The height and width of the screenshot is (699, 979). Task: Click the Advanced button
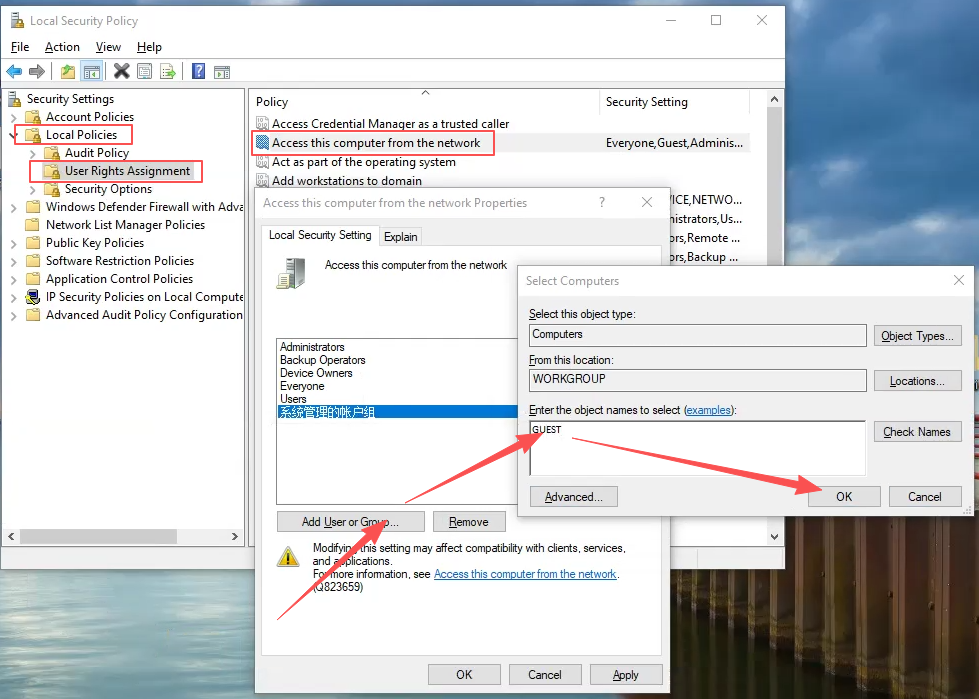(x=574, y=497)
